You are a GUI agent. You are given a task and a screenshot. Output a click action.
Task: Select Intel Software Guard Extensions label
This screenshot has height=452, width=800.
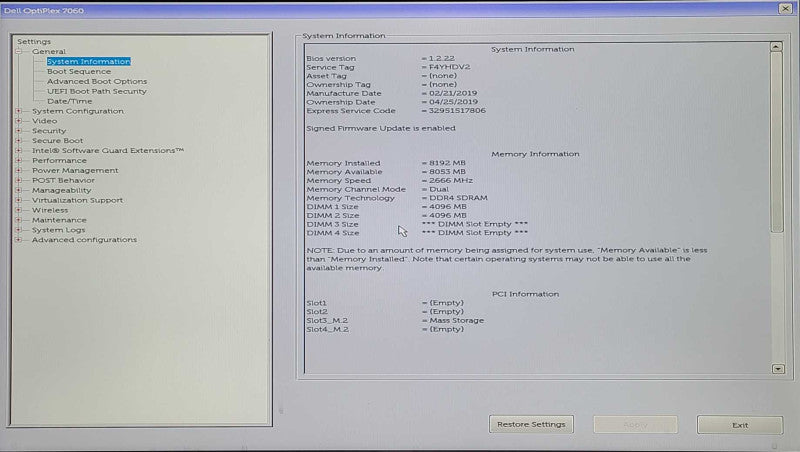tap(108, 150)
